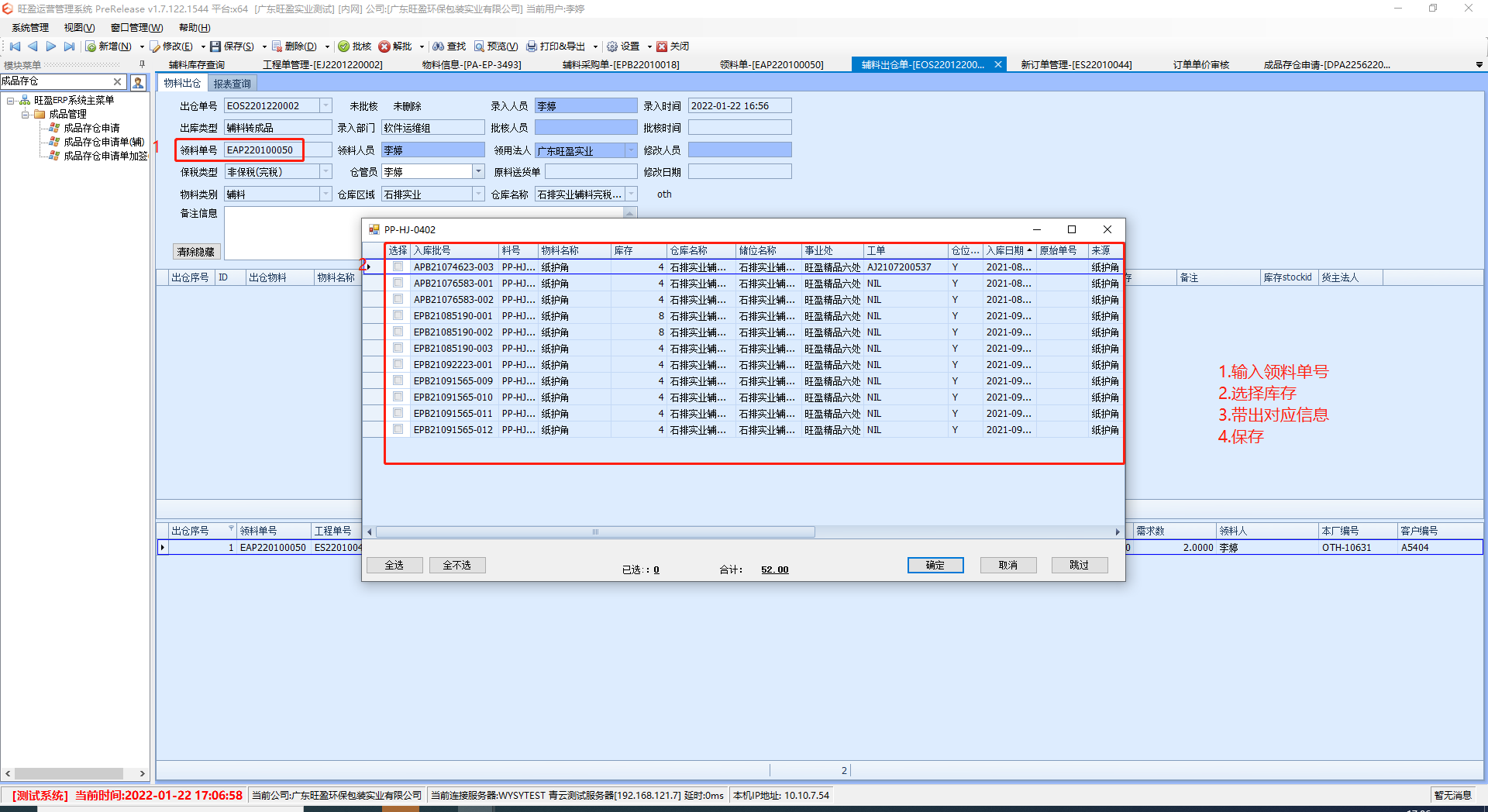Open the 物料类别 dropdown arrow
Screen dimensions: 1488x812
tap(325, 194)
